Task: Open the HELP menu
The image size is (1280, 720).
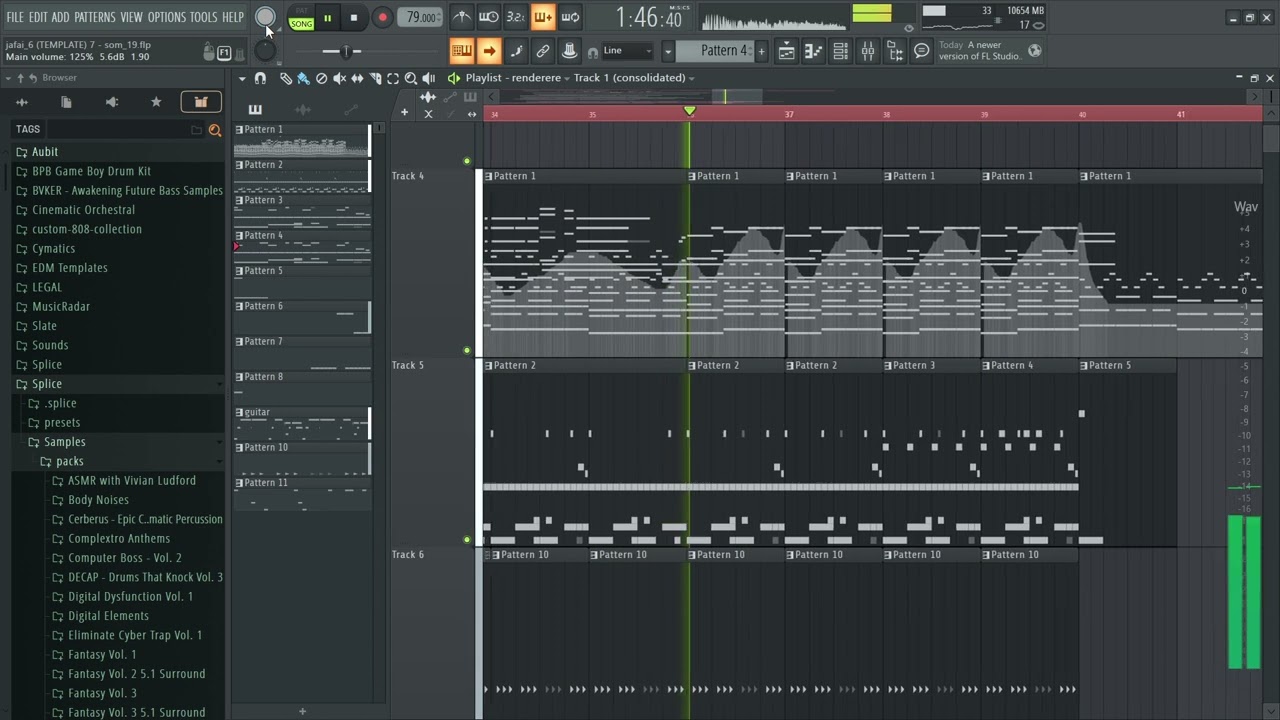Action: (233, 17)
